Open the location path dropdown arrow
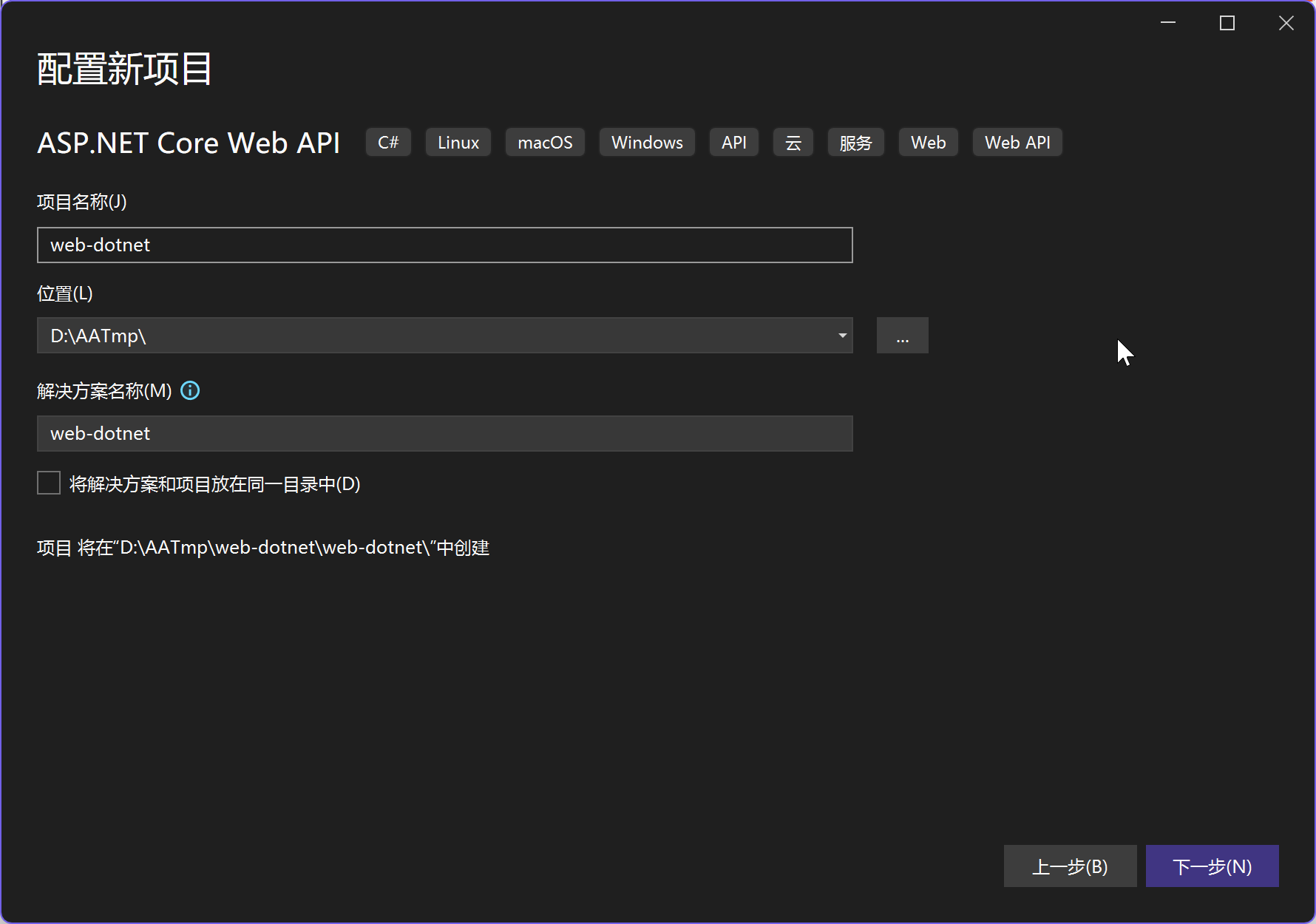The height and width of the screenshot is (924, 1316). [x=842, y=336]
